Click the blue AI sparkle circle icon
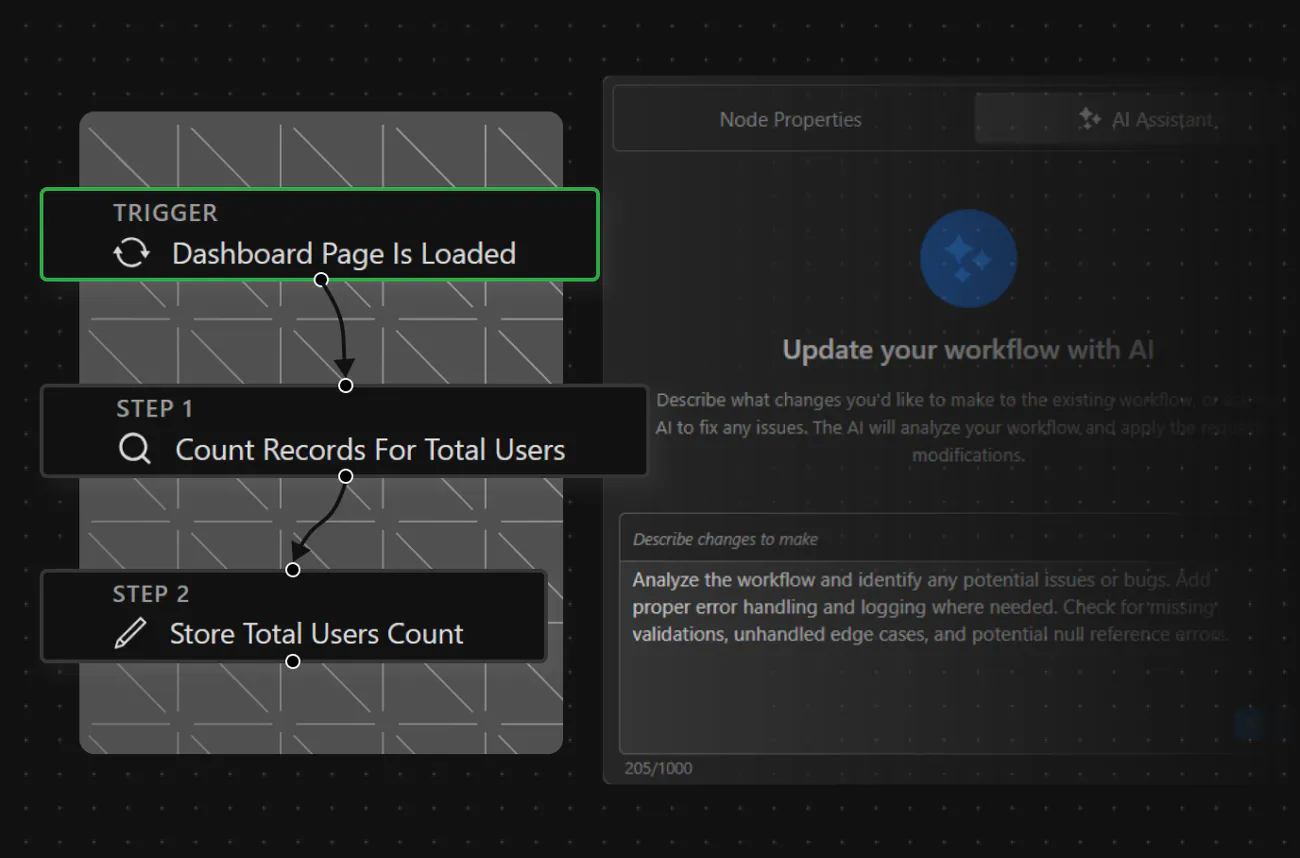 [x=968, y=259]
